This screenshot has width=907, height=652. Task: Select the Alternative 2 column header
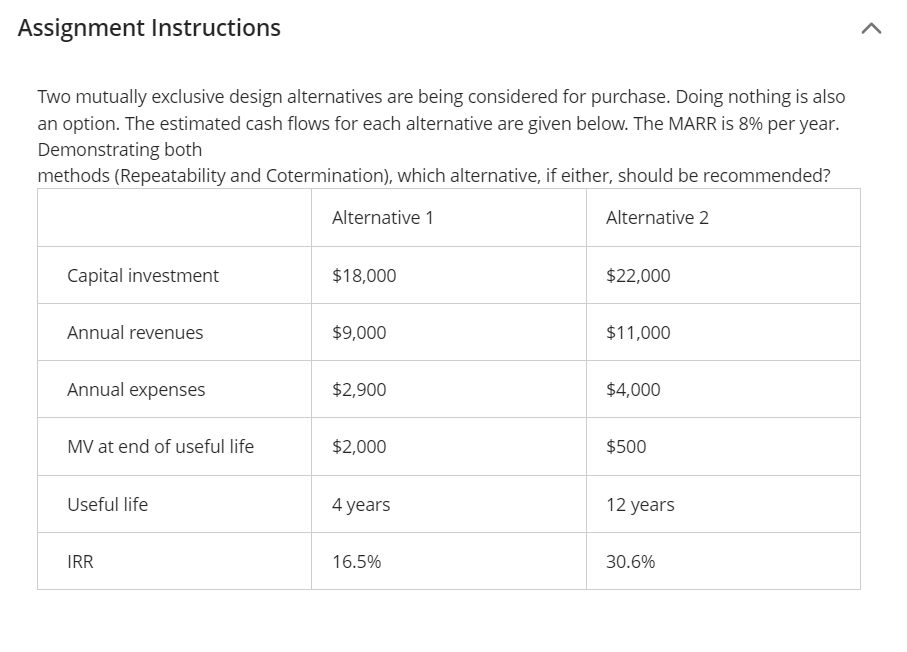click(656, 217)
